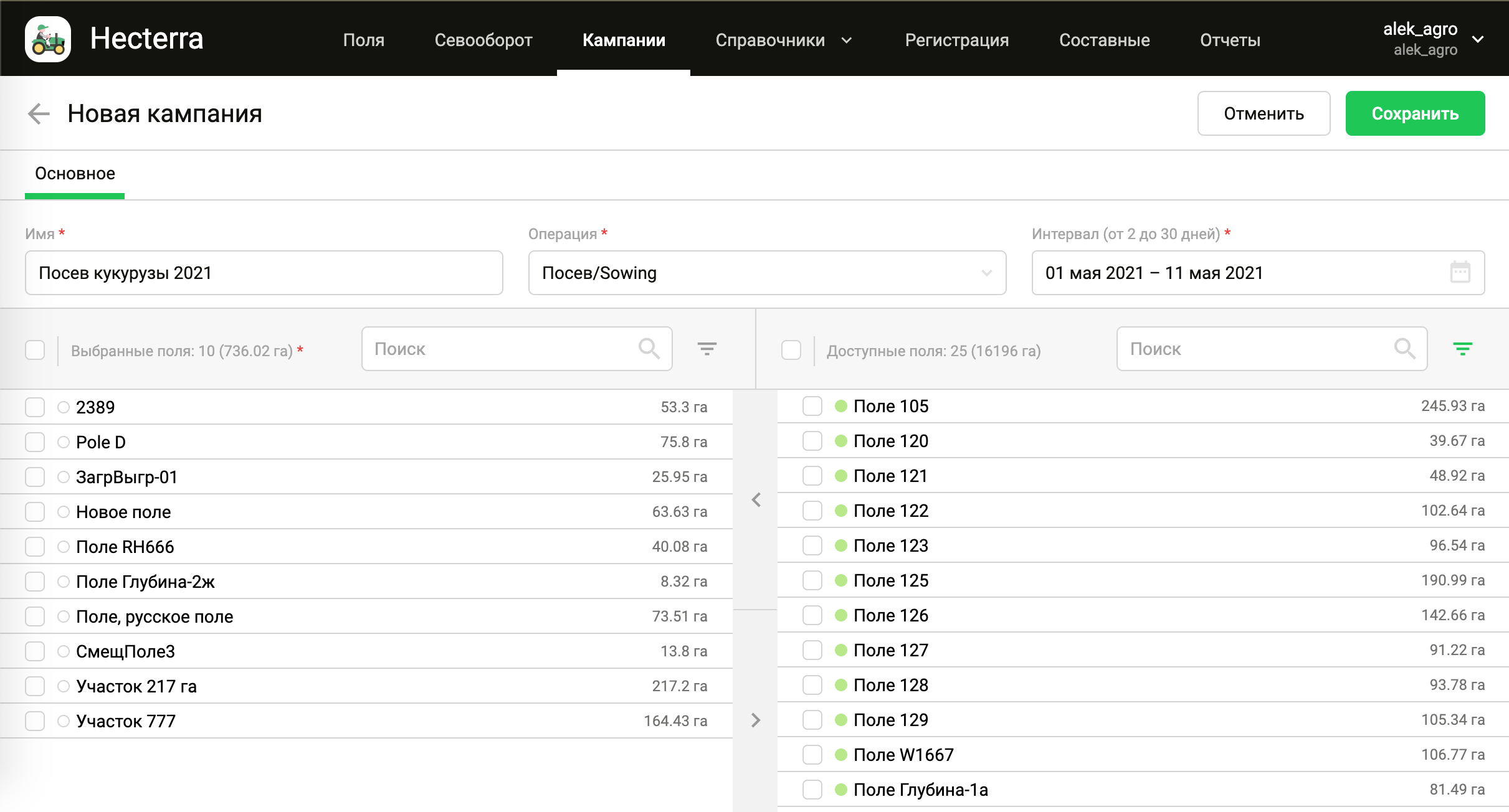This screenshot has height=812, width=1509.
Task: Click the Отменить button
Action: point(1263,113)
